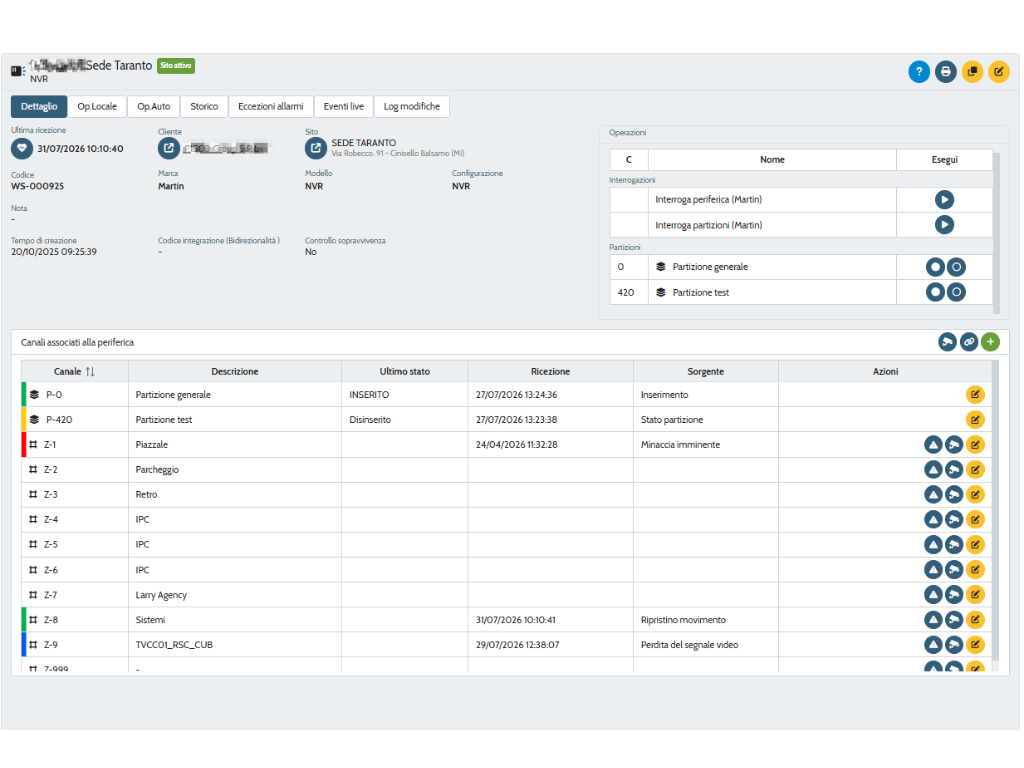Edit the Z-3 Retro channel
This screenshot has width=1024, height=768.
[x=975, y=495]
